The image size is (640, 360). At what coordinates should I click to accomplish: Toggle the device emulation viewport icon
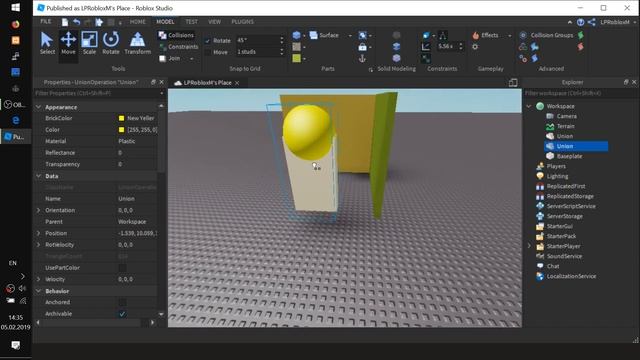(513, 82)
